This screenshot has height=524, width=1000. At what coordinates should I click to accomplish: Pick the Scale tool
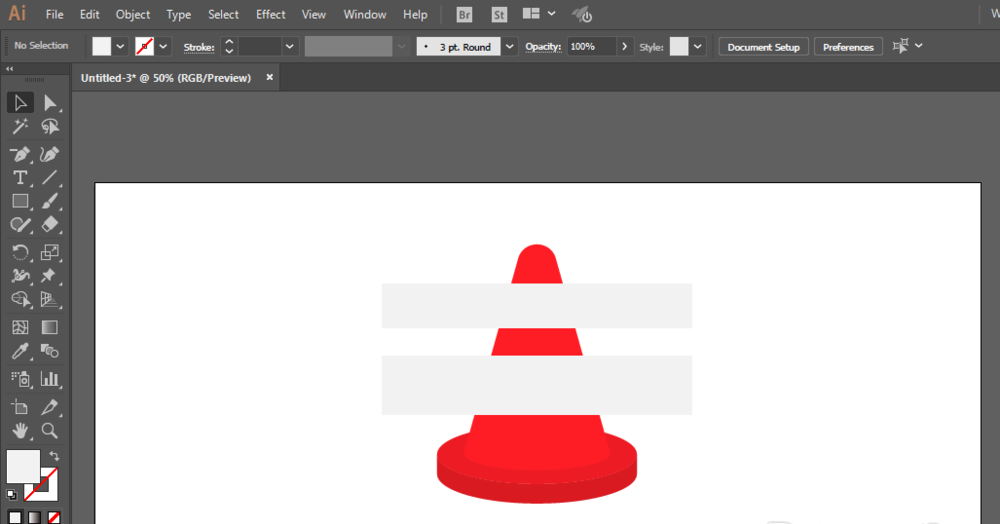click(50, 252)
